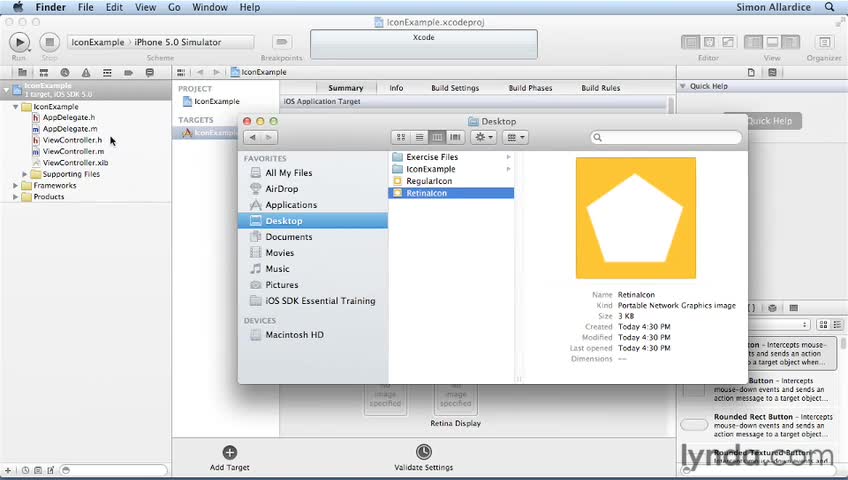The width and height of the screenshot is (848, 480).
Task: Click the Xcode Run button
Action: [19, 42]
